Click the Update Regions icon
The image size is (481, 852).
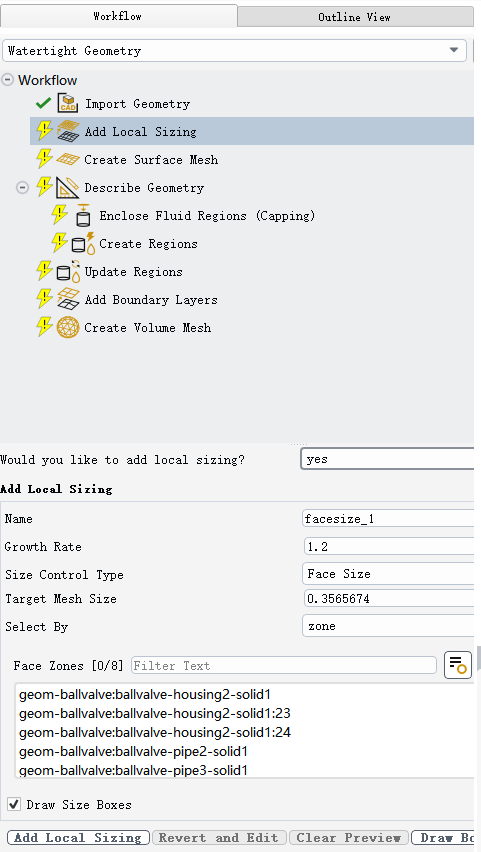pos(68,272)
